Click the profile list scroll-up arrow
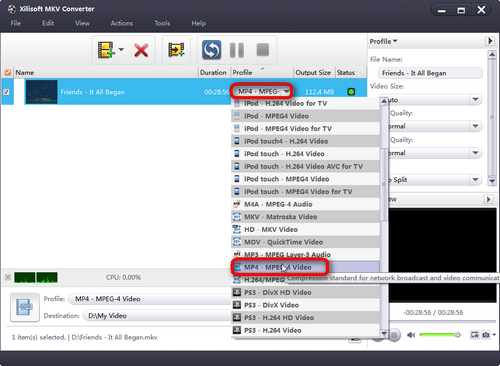Screen dimensions: 500x366 click(384, 101)
